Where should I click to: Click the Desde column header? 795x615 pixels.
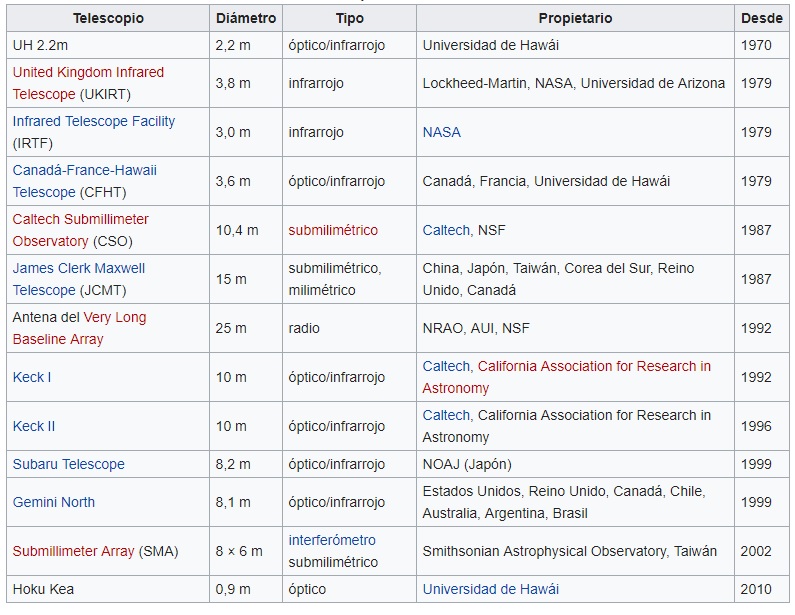tap(762, 18)
